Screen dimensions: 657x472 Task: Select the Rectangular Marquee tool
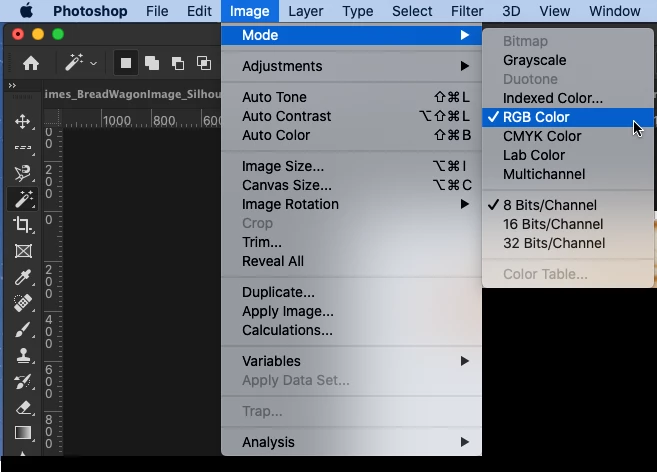23,147
